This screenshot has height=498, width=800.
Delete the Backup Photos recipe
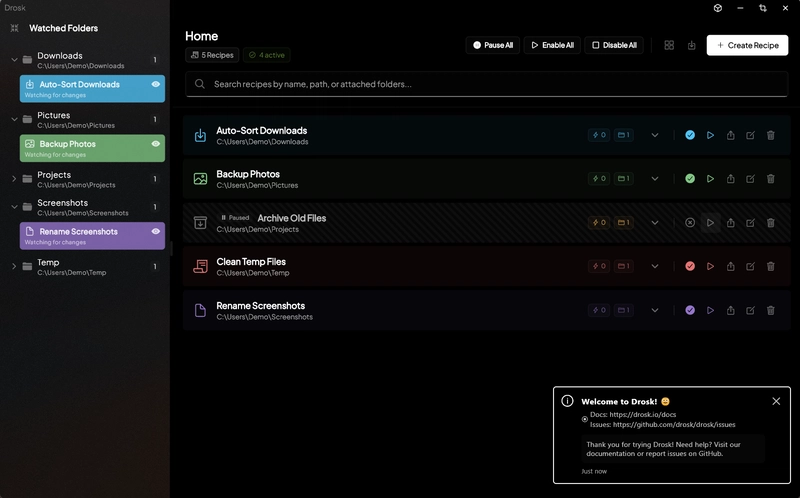pyautogui.click(x=770, y=179)
